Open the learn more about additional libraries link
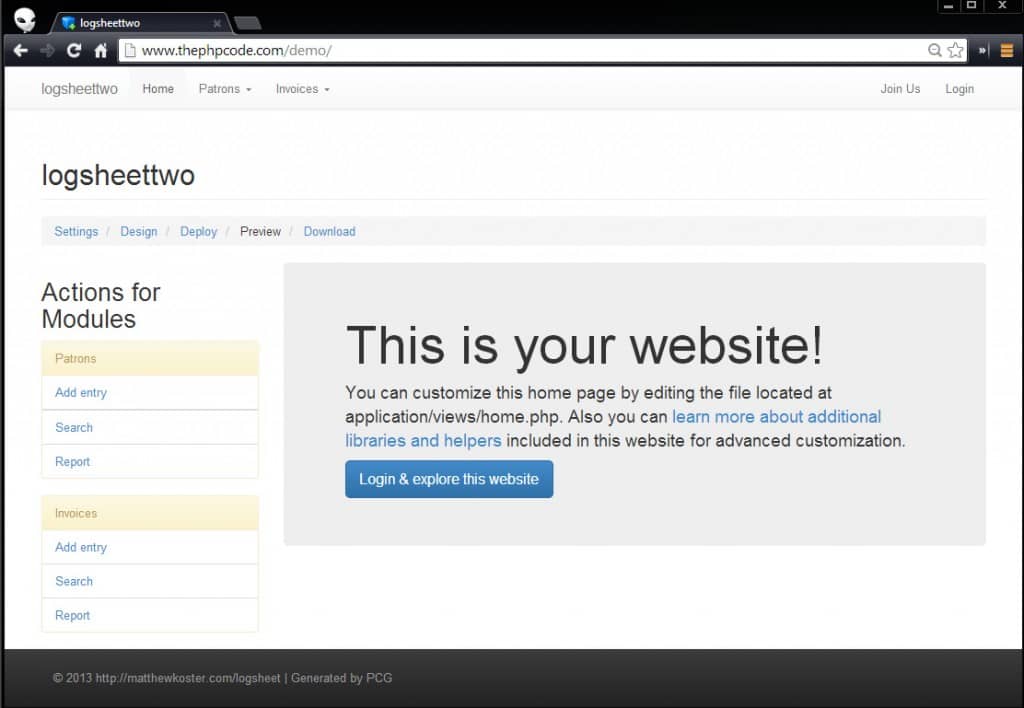The image size is (1024, 708). click(776, 417)
